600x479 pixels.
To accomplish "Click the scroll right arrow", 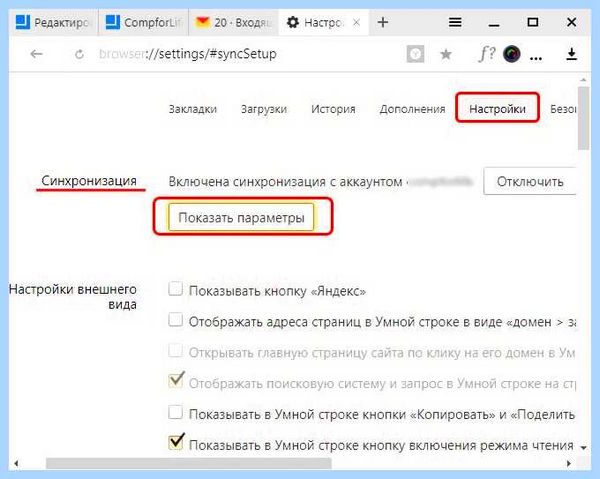I will 569,463.
